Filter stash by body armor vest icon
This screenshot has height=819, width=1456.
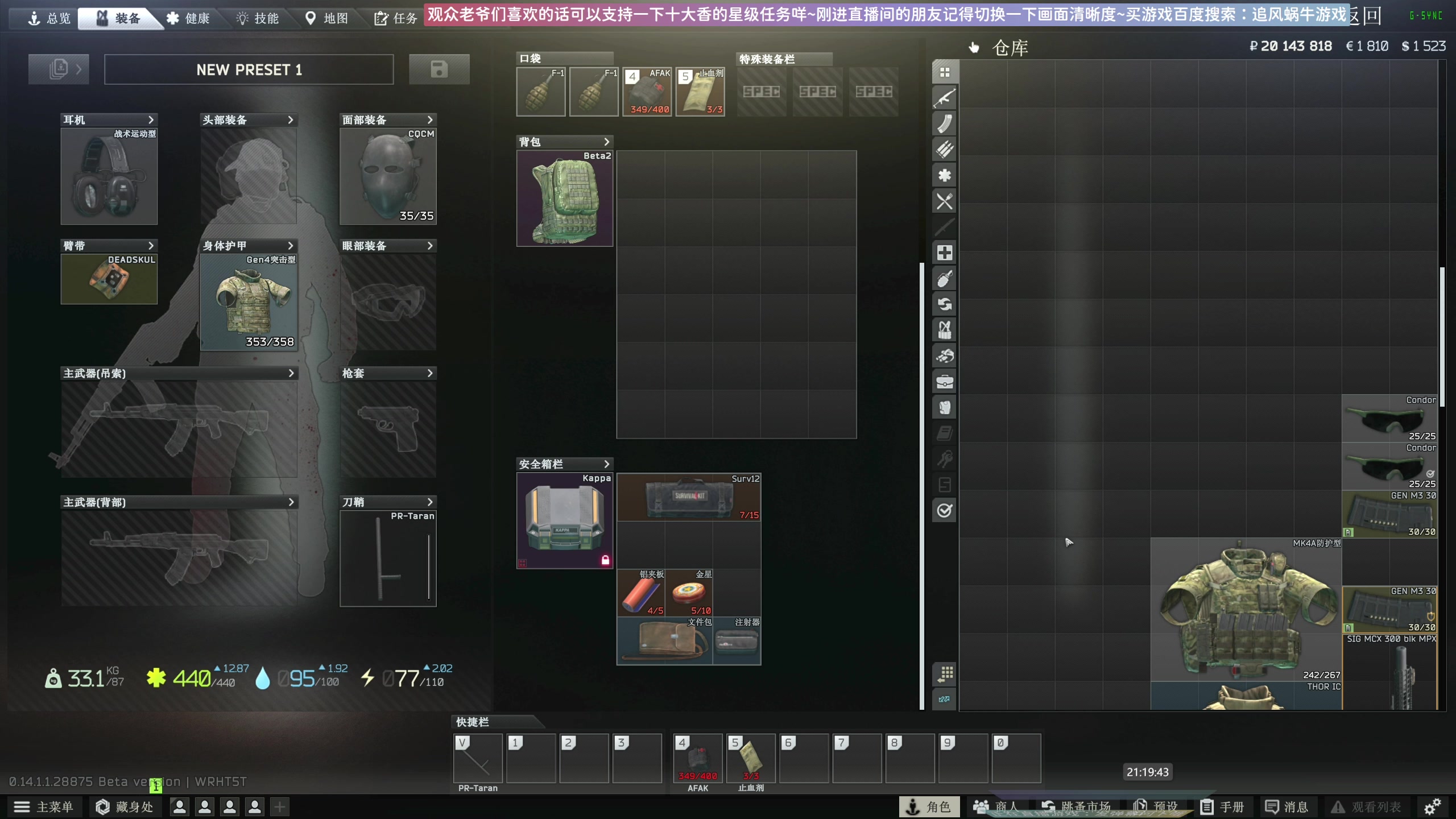[945, 407]
